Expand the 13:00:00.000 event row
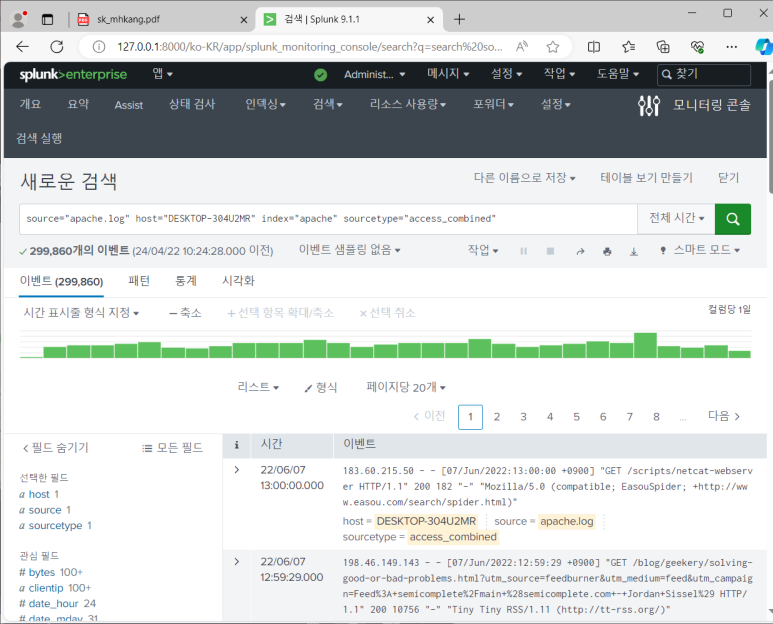773x624 pixels. [237, 470]
